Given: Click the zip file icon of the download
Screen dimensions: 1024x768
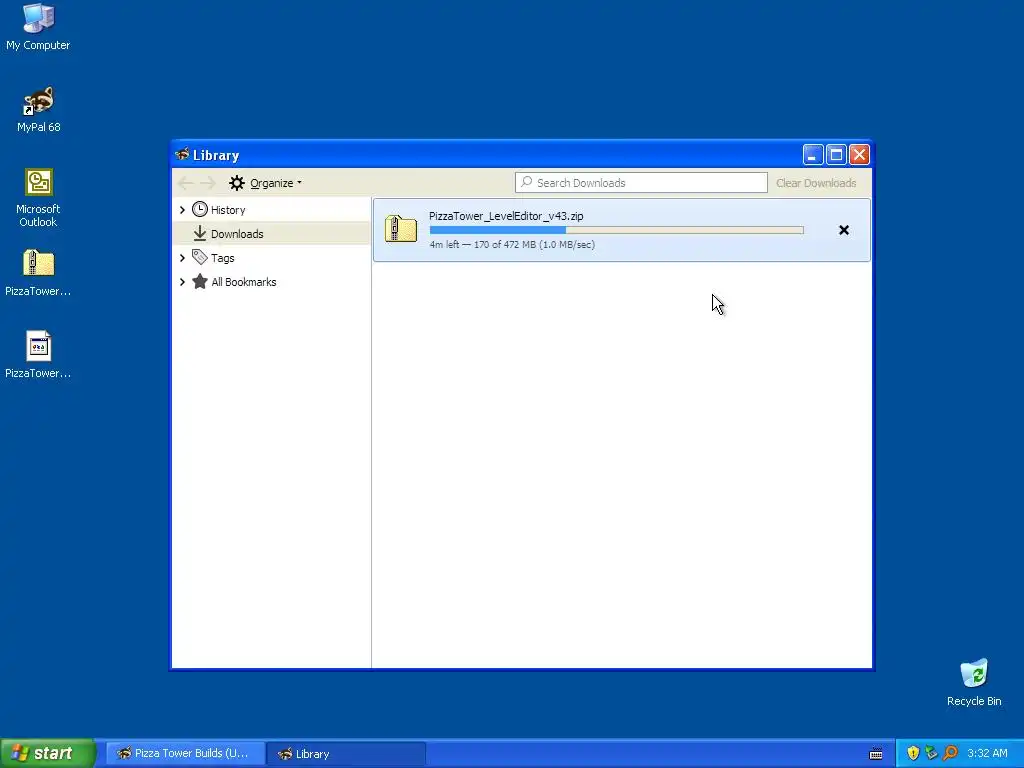Looking at the screenshot, I should pyautogui.click(x=401, y=229).
